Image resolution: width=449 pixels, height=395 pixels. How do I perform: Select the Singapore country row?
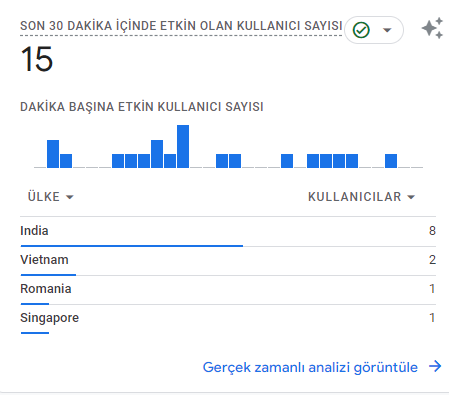tap(228, 318)
